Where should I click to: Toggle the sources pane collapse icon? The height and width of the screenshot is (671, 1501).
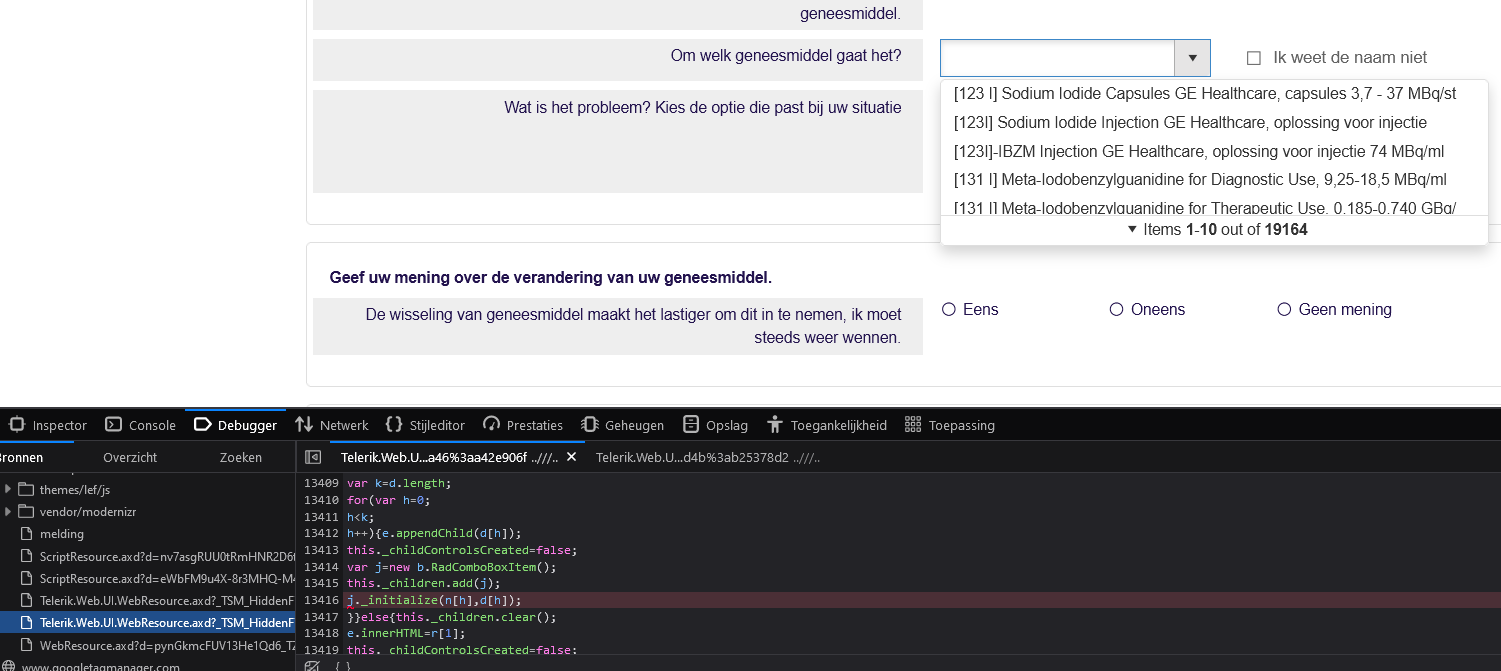coord(313,457)
